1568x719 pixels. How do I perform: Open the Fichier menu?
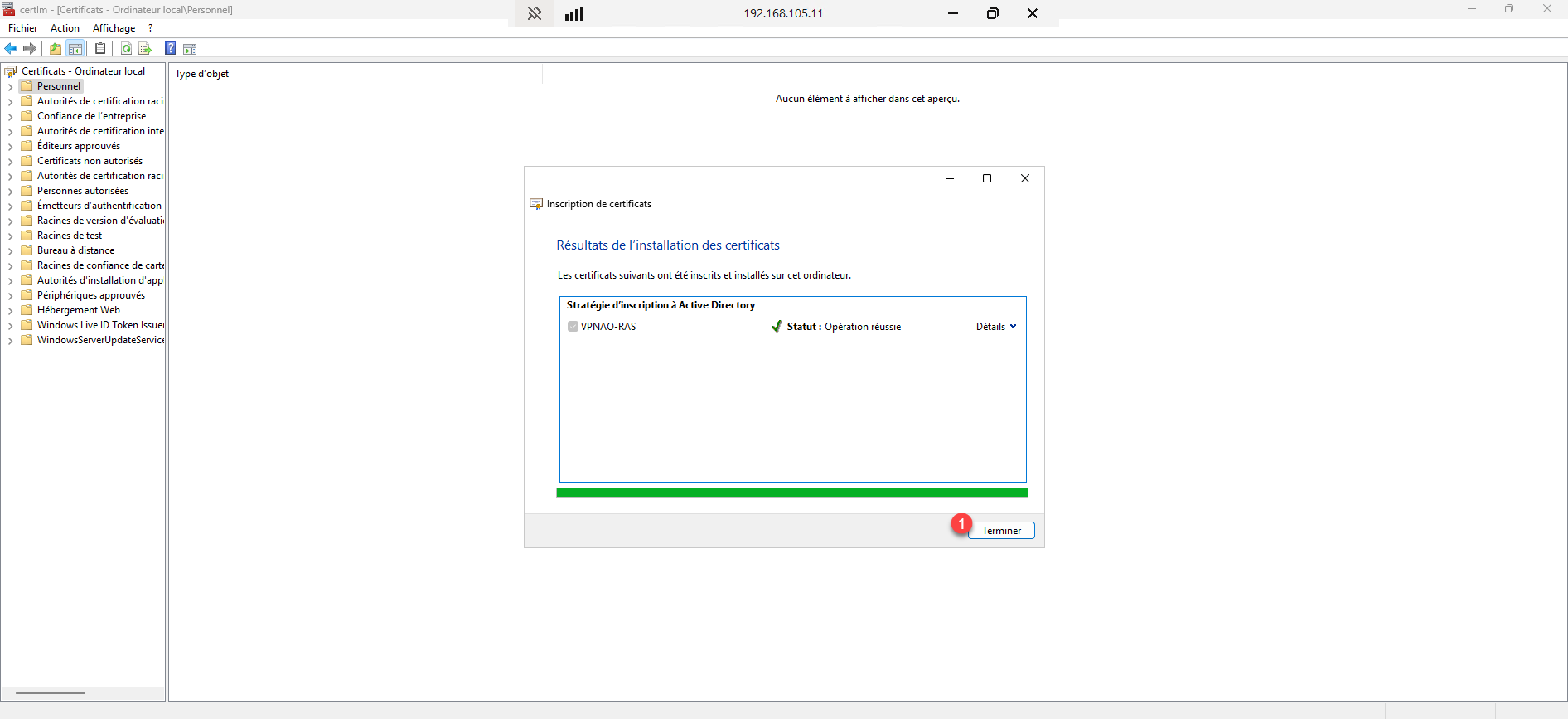pos(22,28)
